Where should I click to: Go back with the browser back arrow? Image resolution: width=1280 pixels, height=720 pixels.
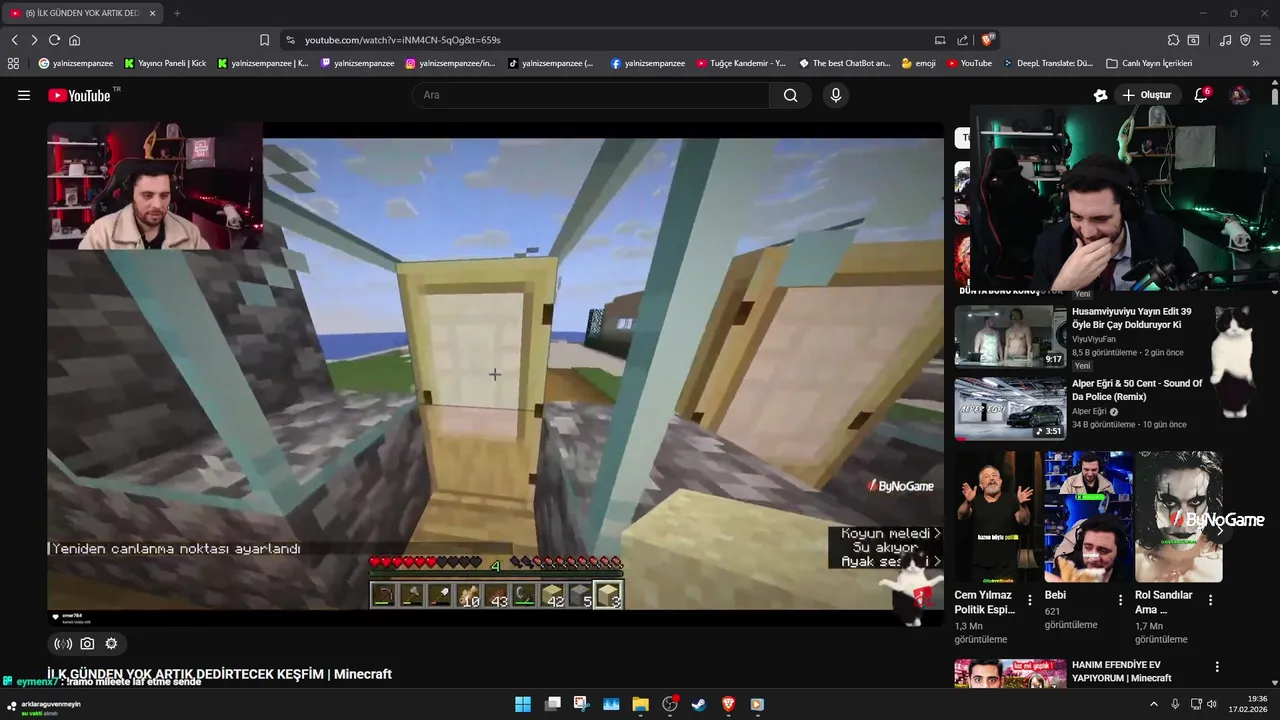tap(15, 40)
